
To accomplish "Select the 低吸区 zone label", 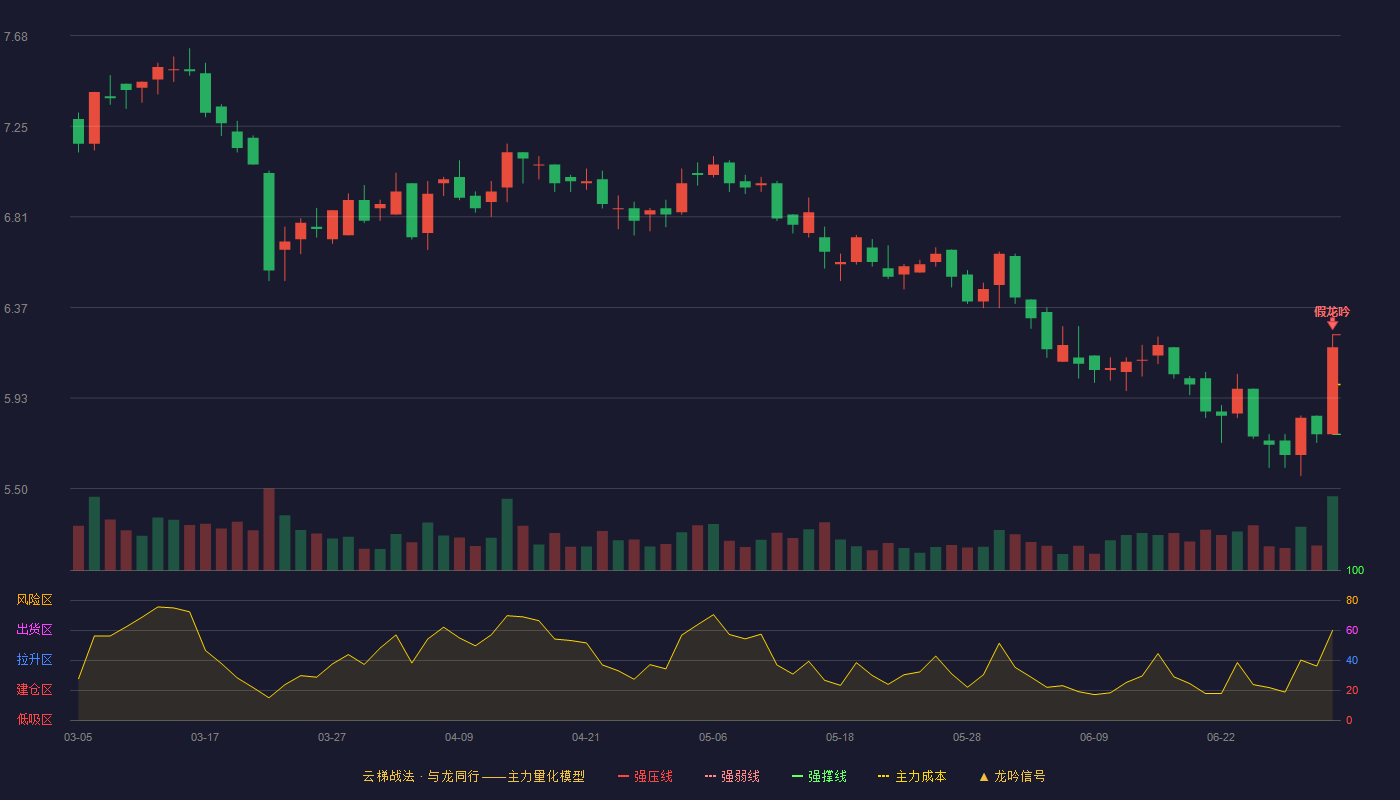I will pos(34,719).
